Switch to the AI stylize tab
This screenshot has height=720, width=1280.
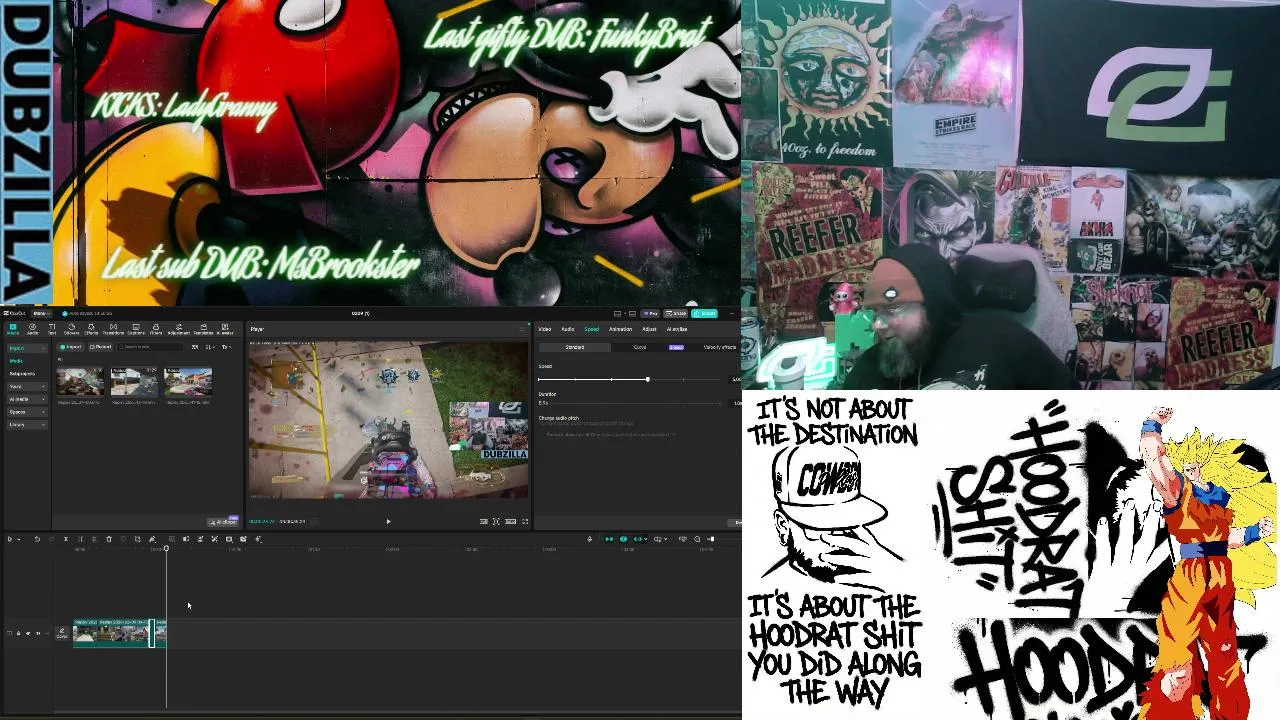coord(677,329)
